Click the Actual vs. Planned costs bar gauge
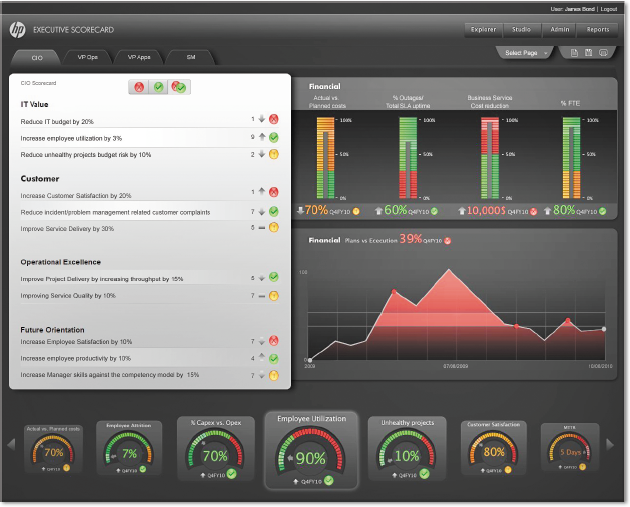The image size is (630, 507). pos(327,158)
